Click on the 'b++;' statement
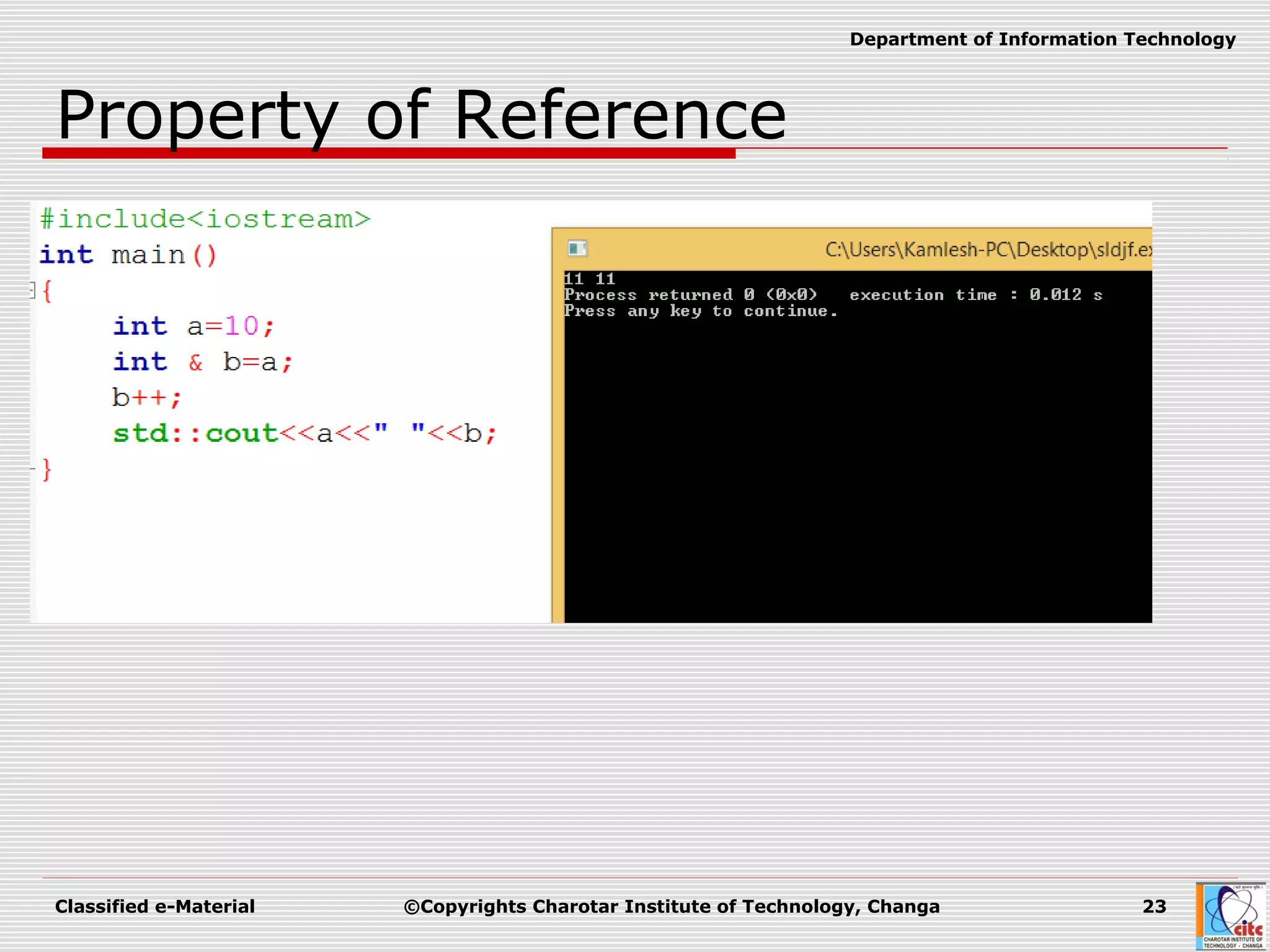The width and height of the screenshot is (1270, 952). coord(147,398)
